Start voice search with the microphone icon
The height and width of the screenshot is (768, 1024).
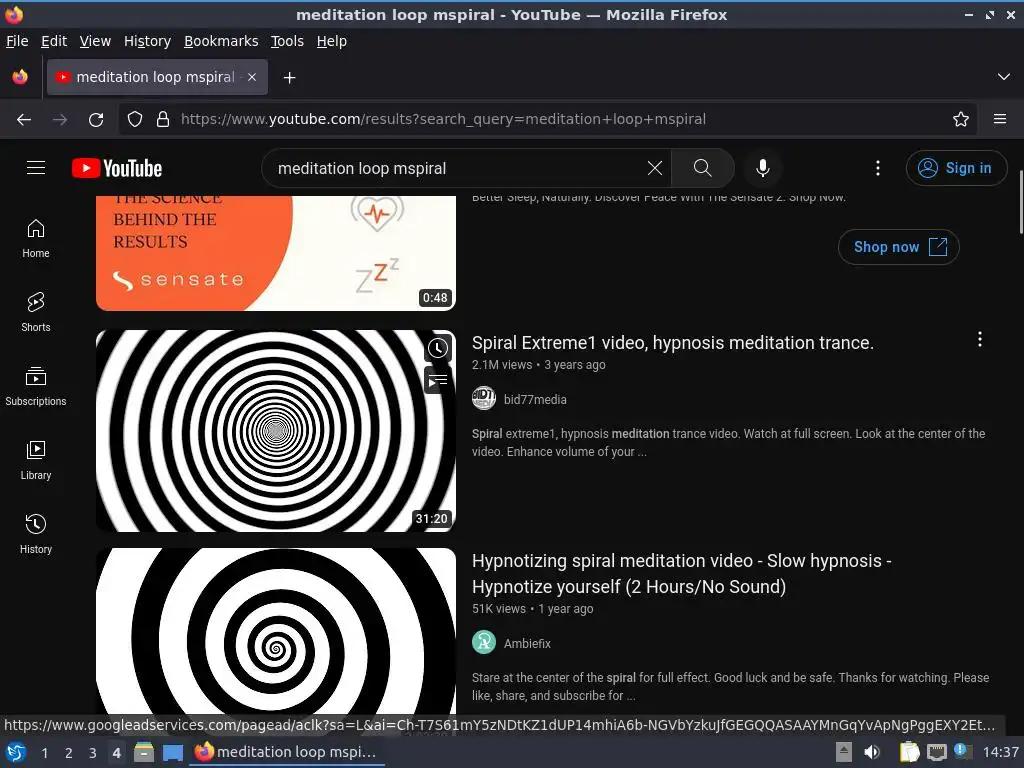762,168
